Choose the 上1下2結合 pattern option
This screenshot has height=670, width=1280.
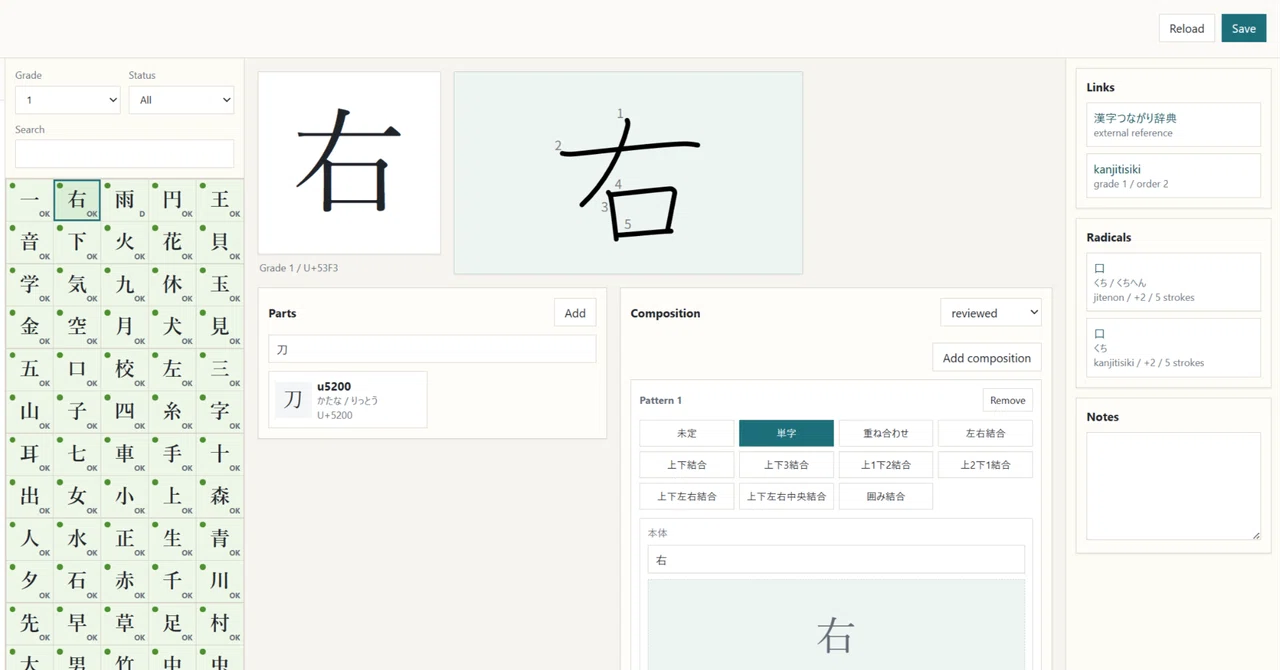tap(886, 465)
